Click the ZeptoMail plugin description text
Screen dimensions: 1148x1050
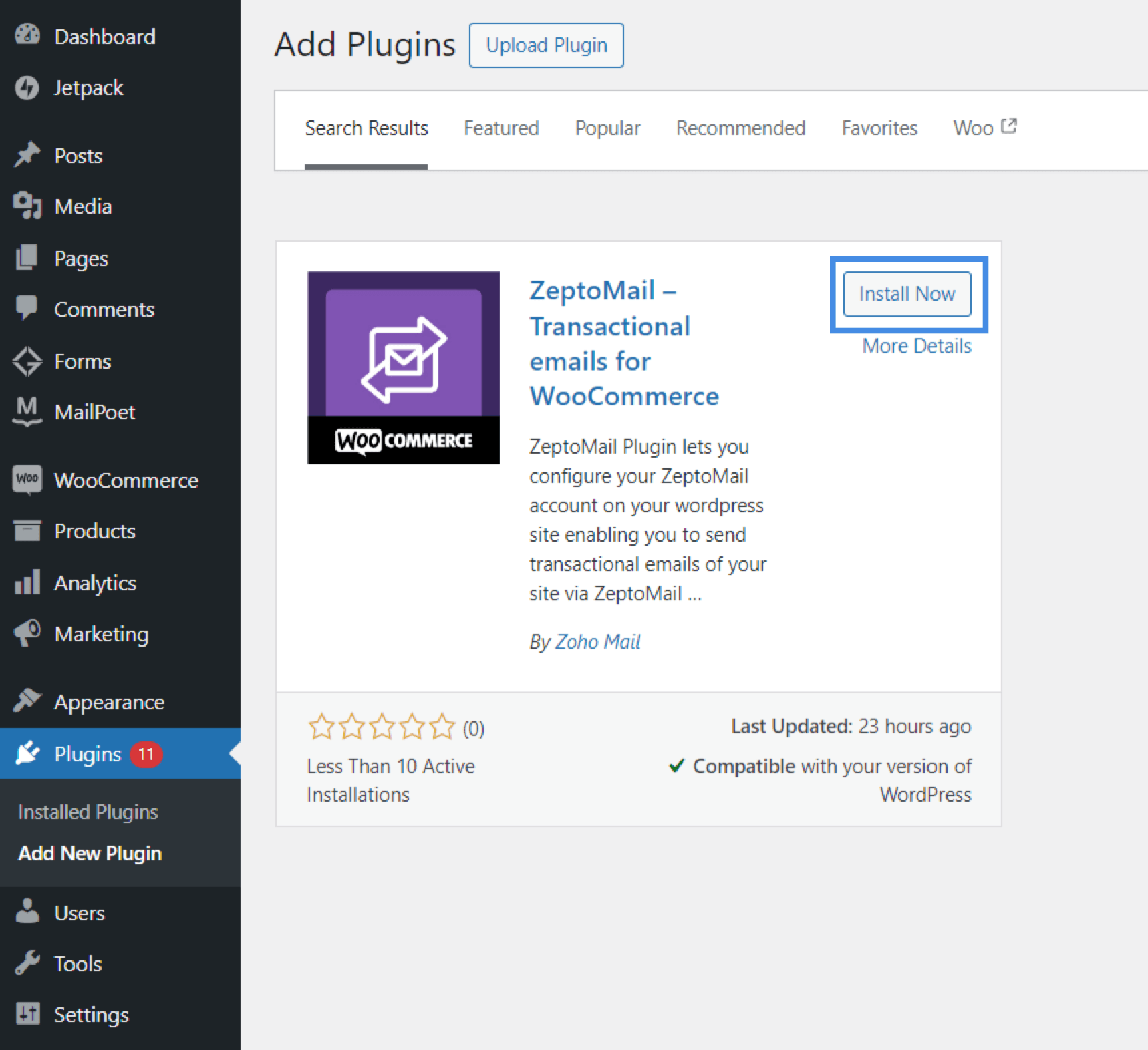[648, 520]
